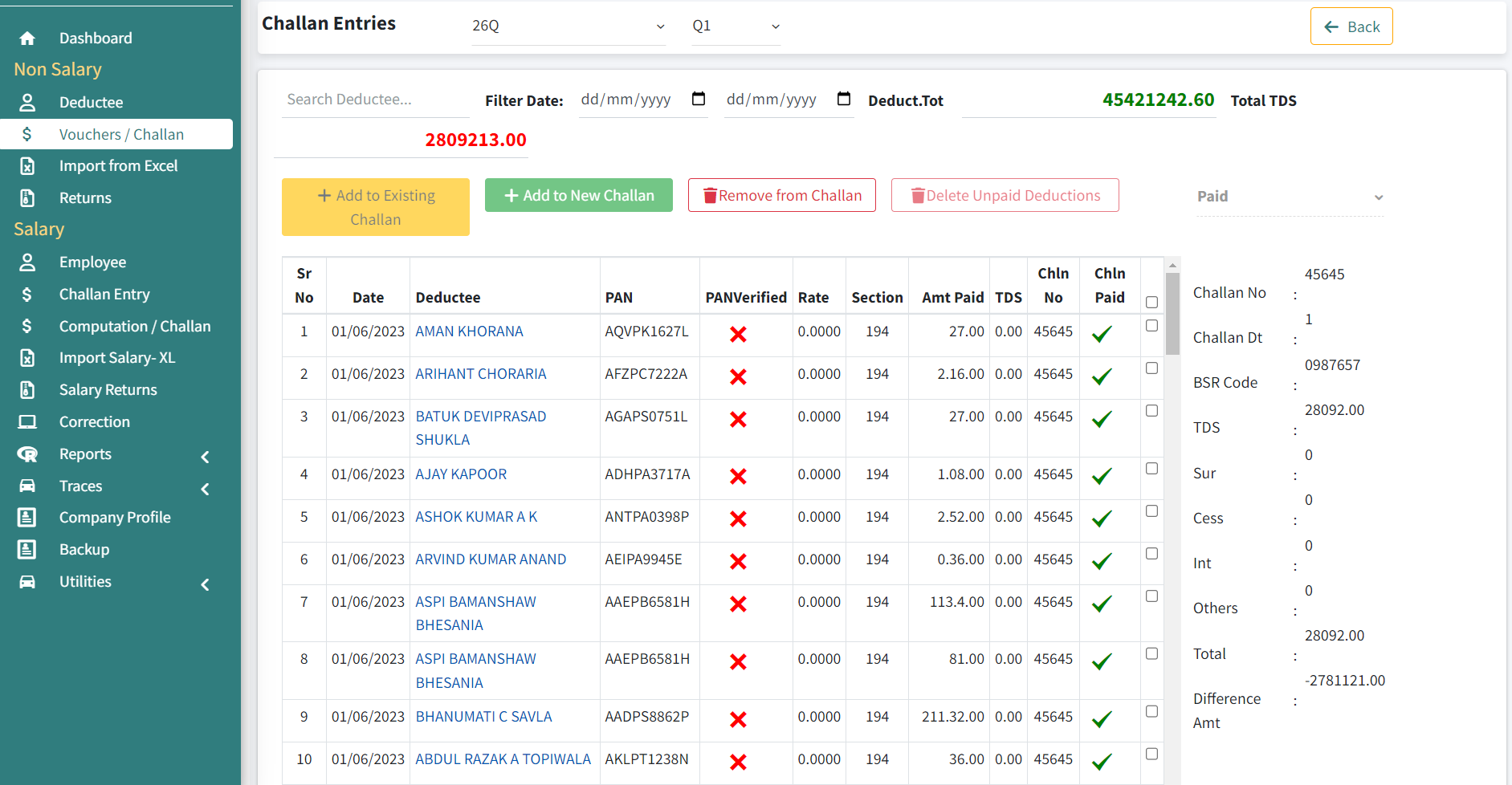The height and width of the screenshot is (785, 1512).
Task: Open the Q1 quarter dropdown
Action: (x=735, y=25)
